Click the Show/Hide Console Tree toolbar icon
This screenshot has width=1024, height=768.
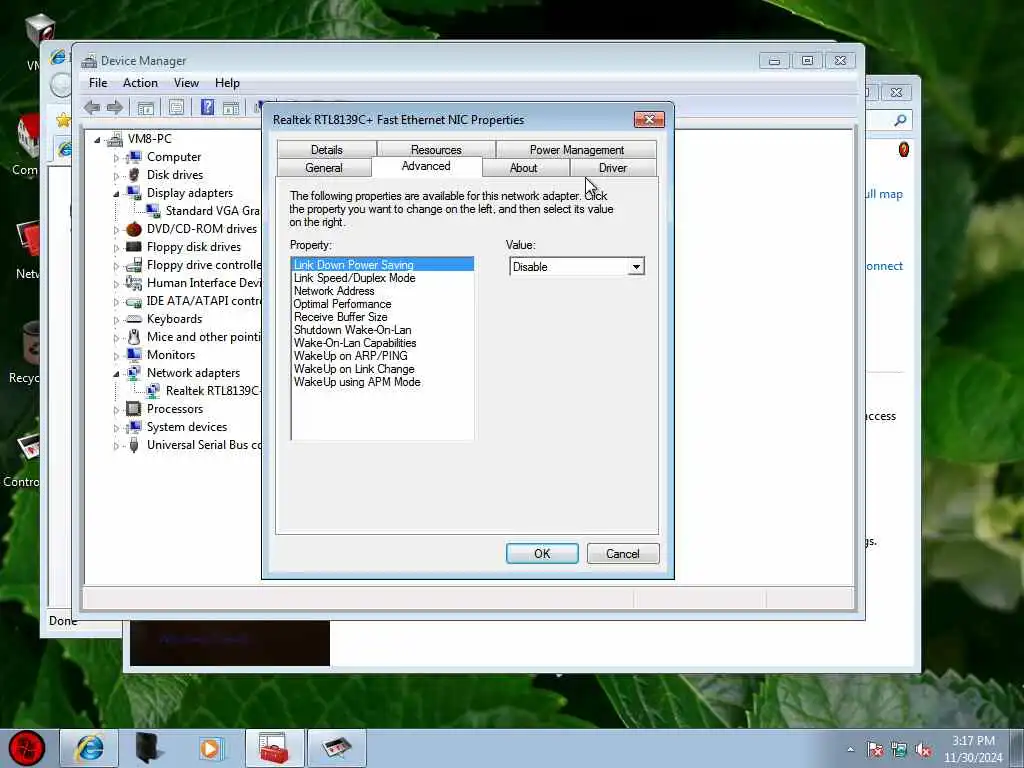coord(146,108)
